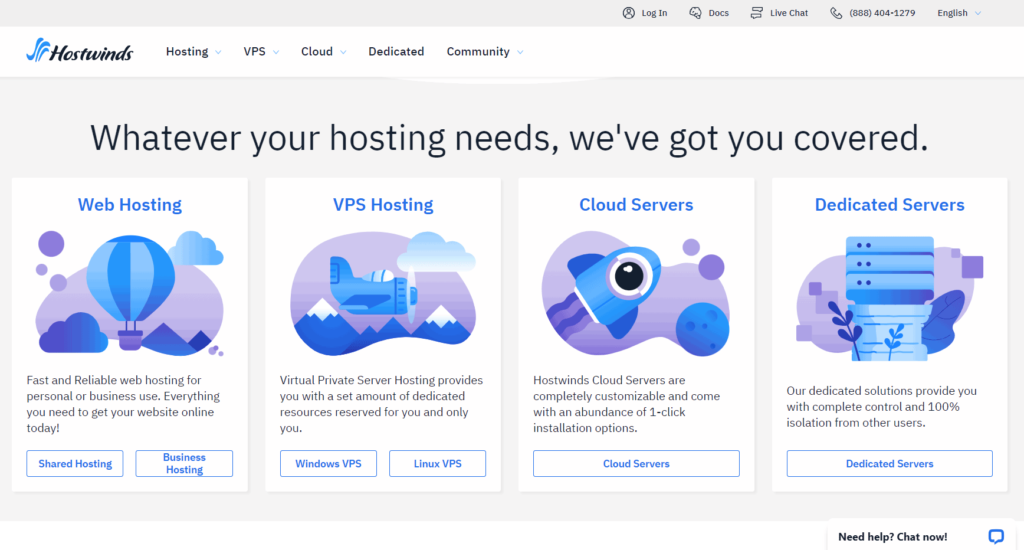Open the VPS navigation menu
Viewport: 1024px width, 550px height.
[x=261, y=52]
